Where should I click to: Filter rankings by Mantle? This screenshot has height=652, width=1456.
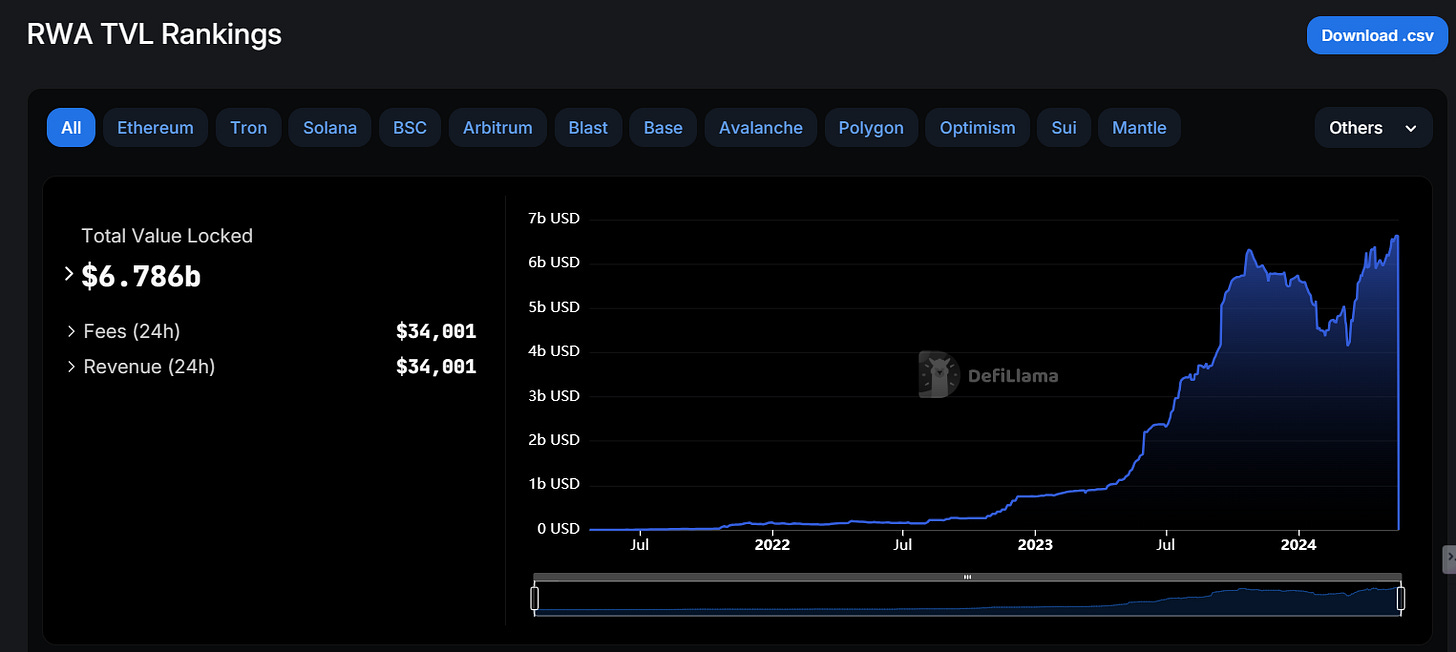coord(1139,128)
